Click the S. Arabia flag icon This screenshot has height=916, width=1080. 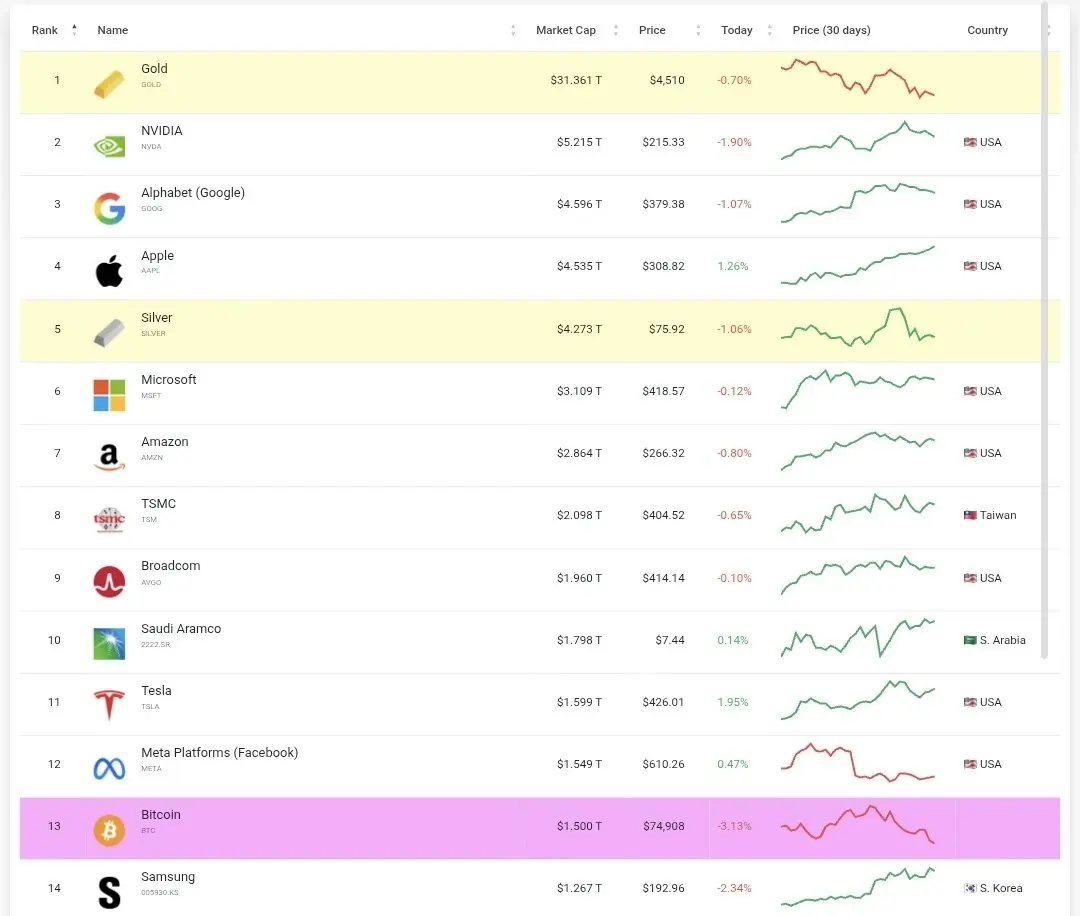point(970,641)
